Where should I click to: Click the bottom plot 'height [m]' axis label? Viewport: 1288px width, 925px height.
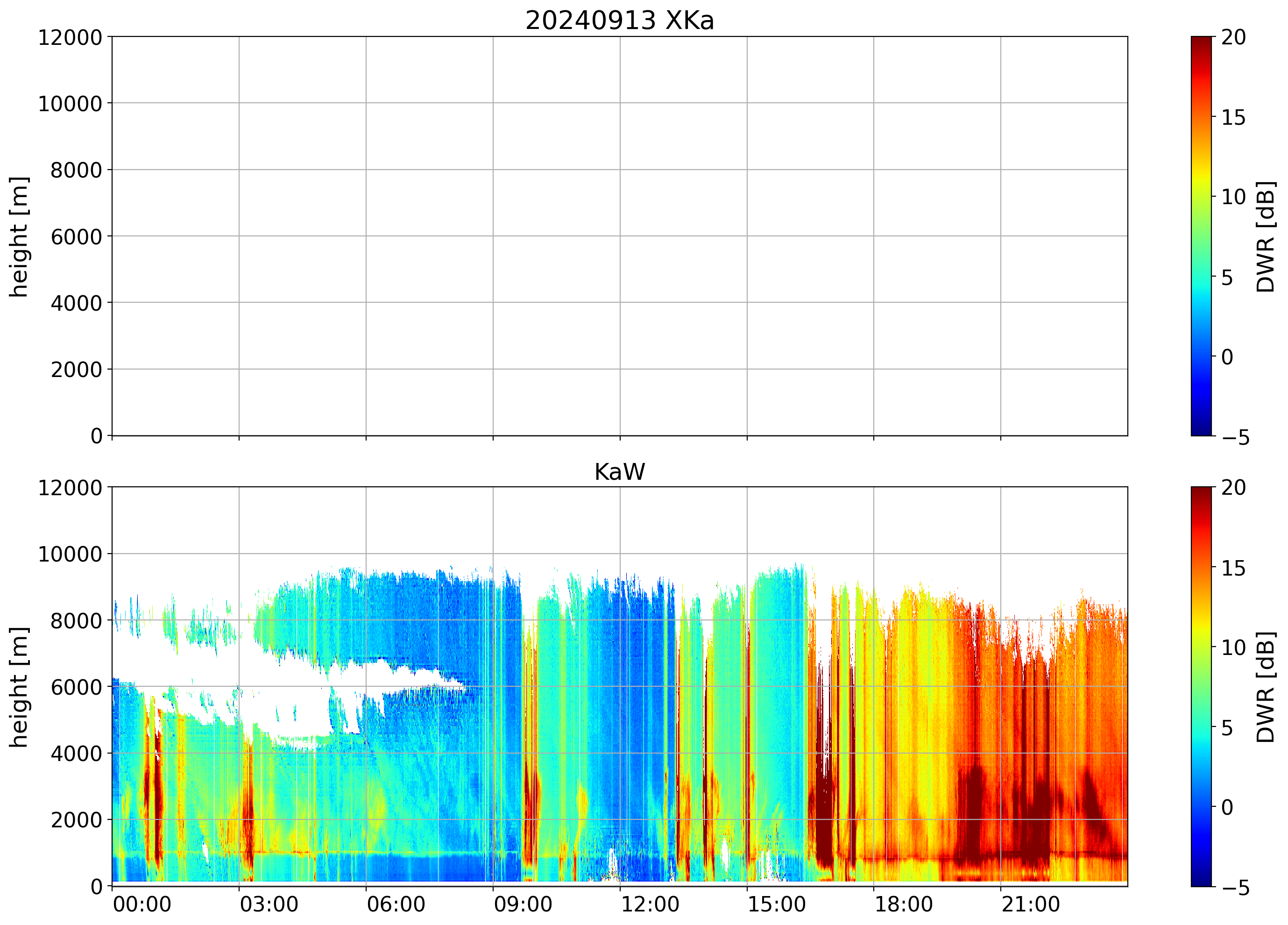(19, 687)
